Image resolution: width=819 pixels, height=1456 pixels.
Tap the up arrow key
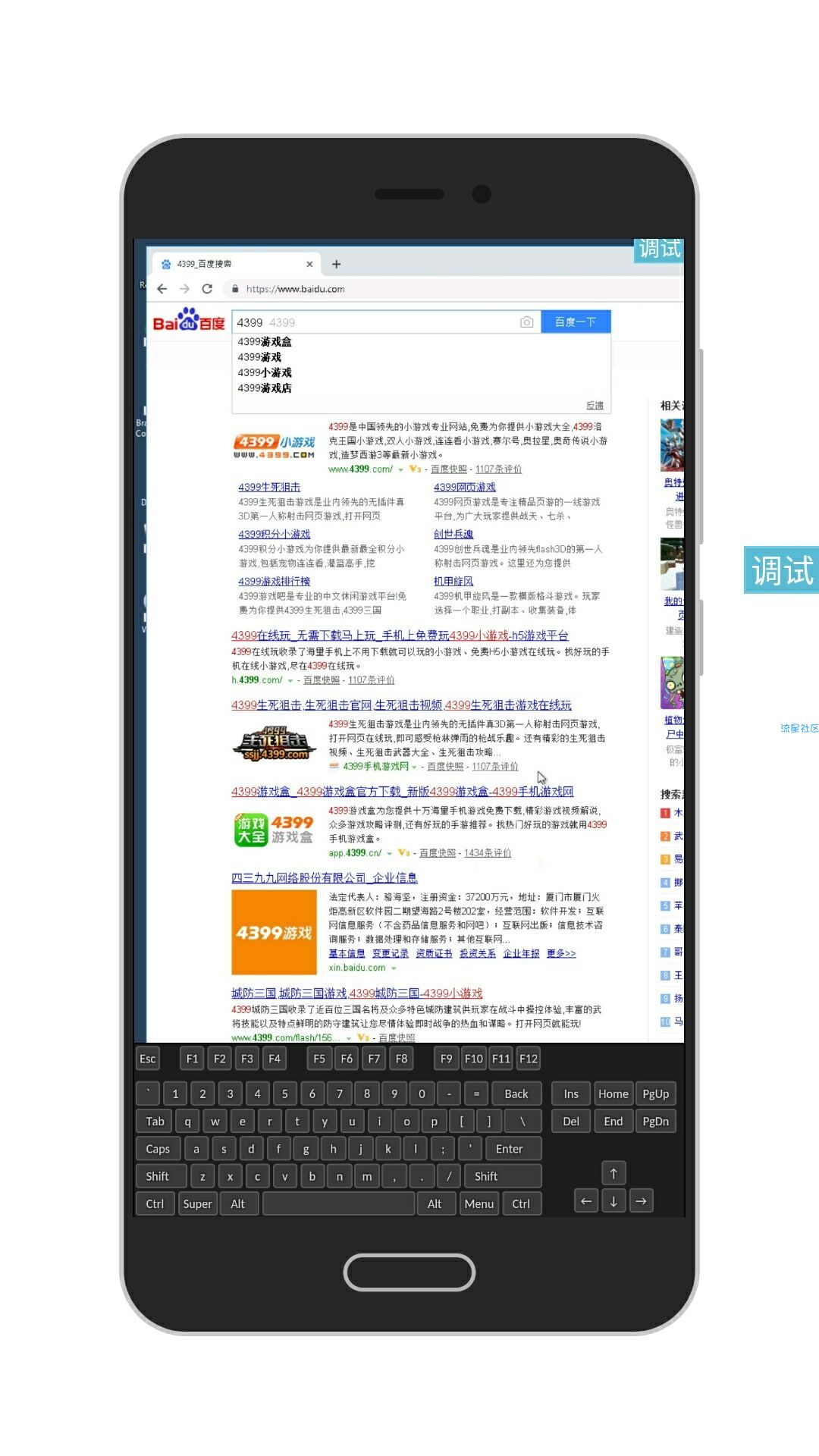pos(613,1174)
